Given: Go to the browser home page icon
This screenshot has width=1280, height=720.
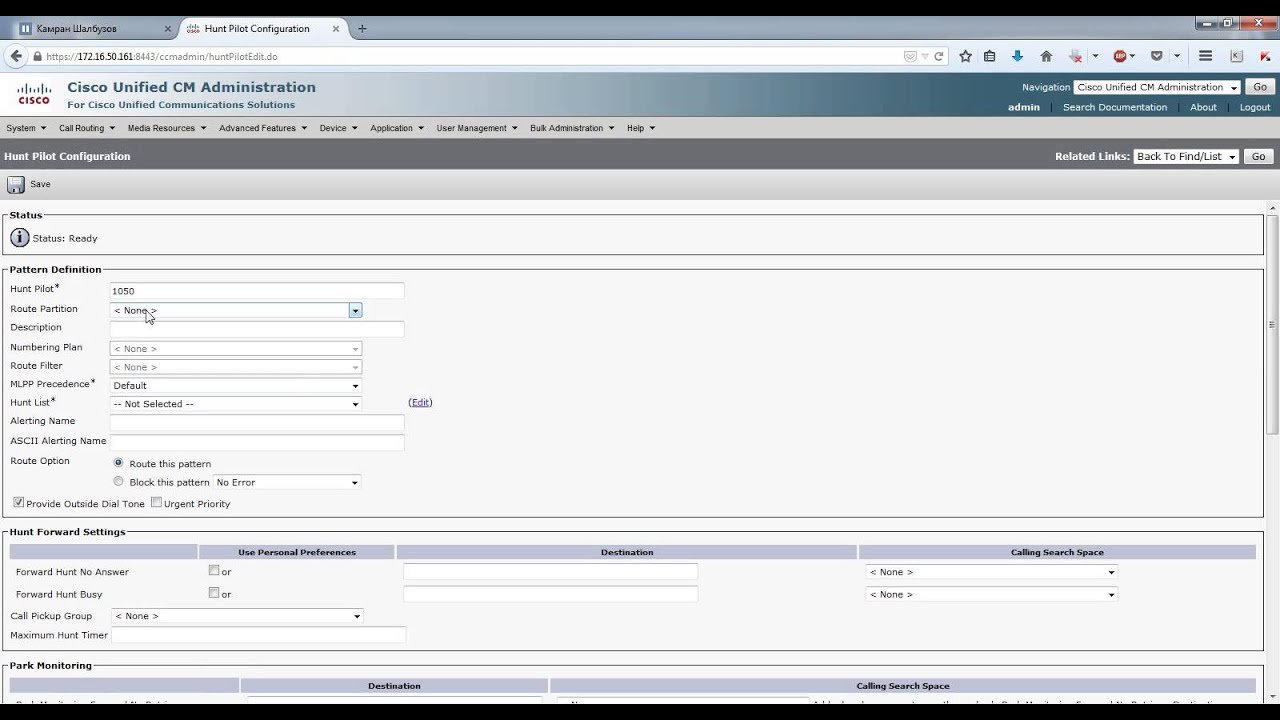Looking at the screenshot, I should coord(1046,57).
